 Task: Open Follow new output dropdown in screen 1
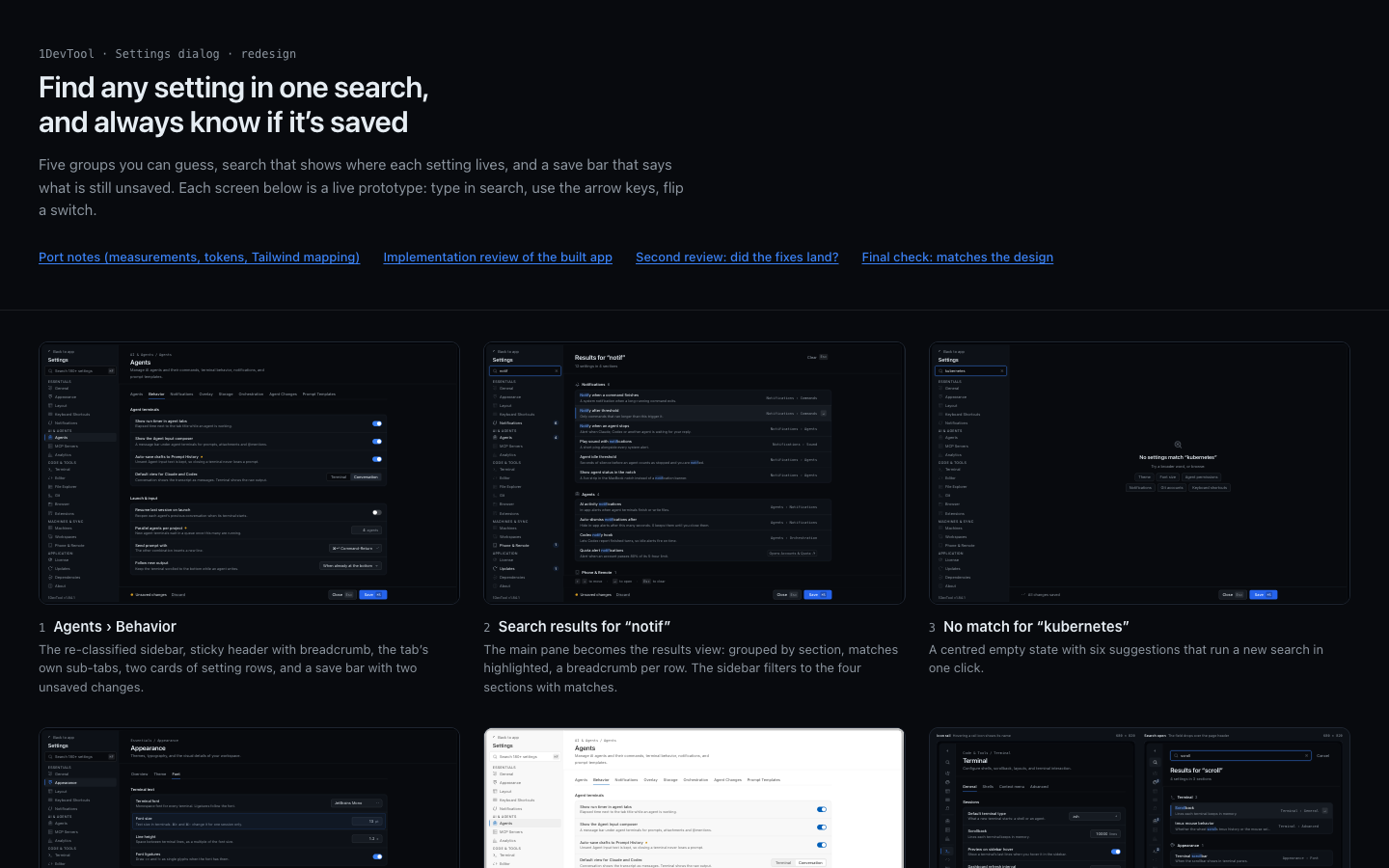tap(351, 566)
